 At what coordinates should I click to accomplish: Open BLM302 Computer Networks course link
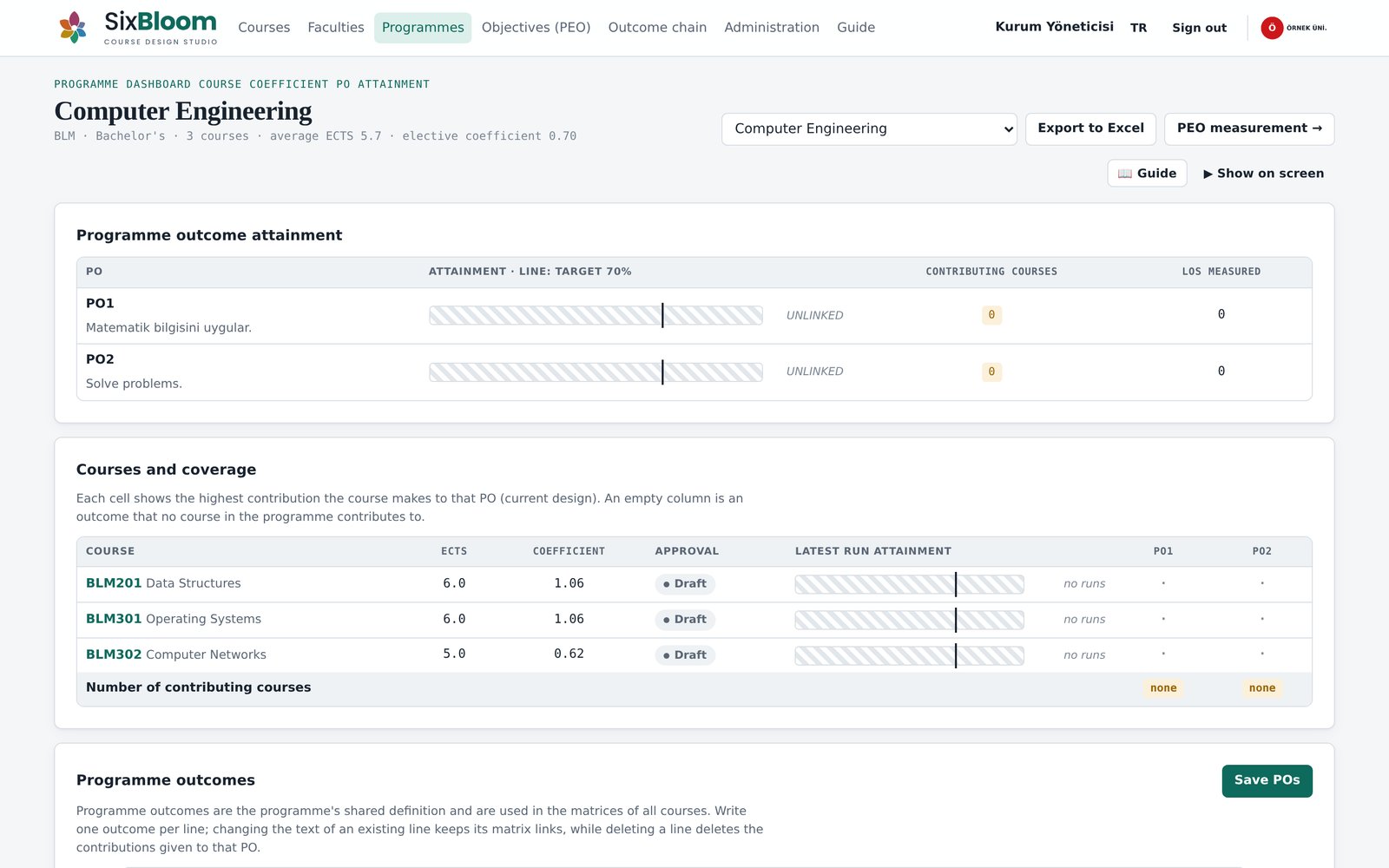click(176, 654)
